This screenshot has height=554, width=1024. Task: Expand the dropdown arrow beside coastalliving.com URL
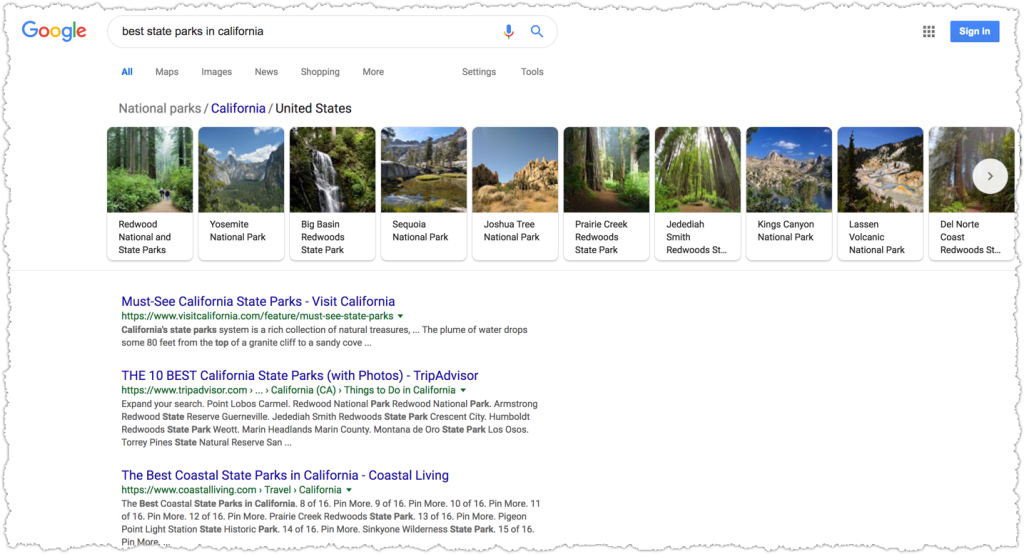(349, 490)
